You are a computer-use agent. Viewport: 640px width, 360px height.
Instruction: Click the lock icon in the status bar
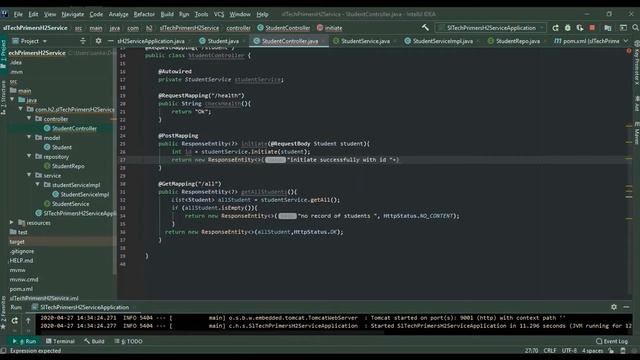pyautogui.click(x=611, y=351)
